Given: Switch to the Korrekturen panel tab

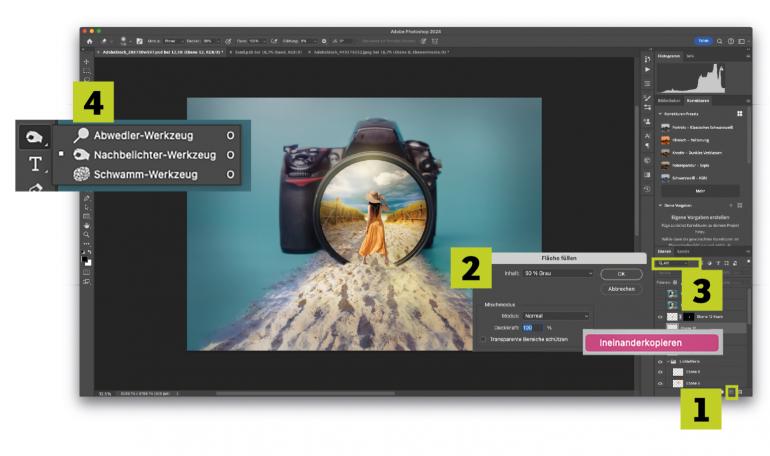Looking at the screenshot, I should click(698, 100).
